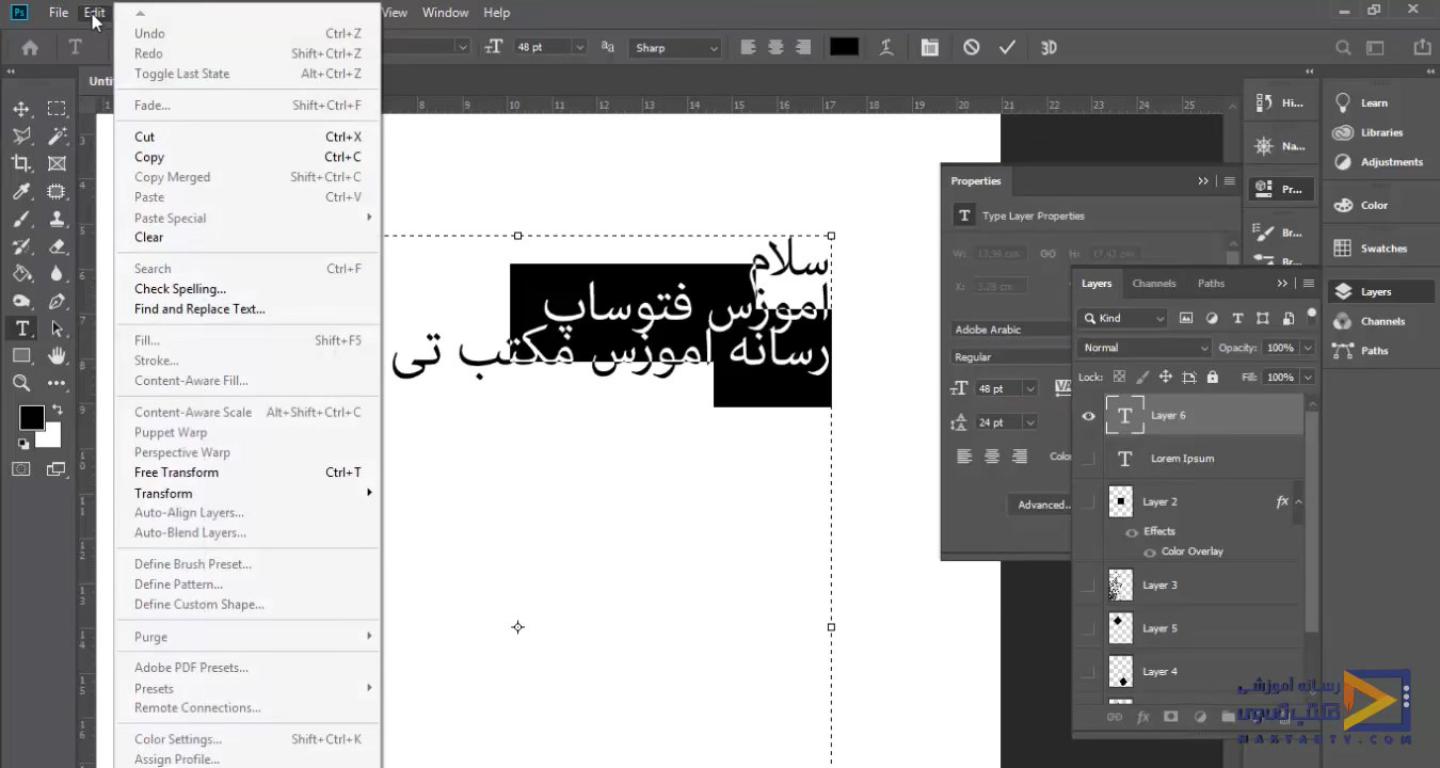1440x768 pixels.
Task: Open the File menu
Action: pyautogui.click(x=59, y=13)
